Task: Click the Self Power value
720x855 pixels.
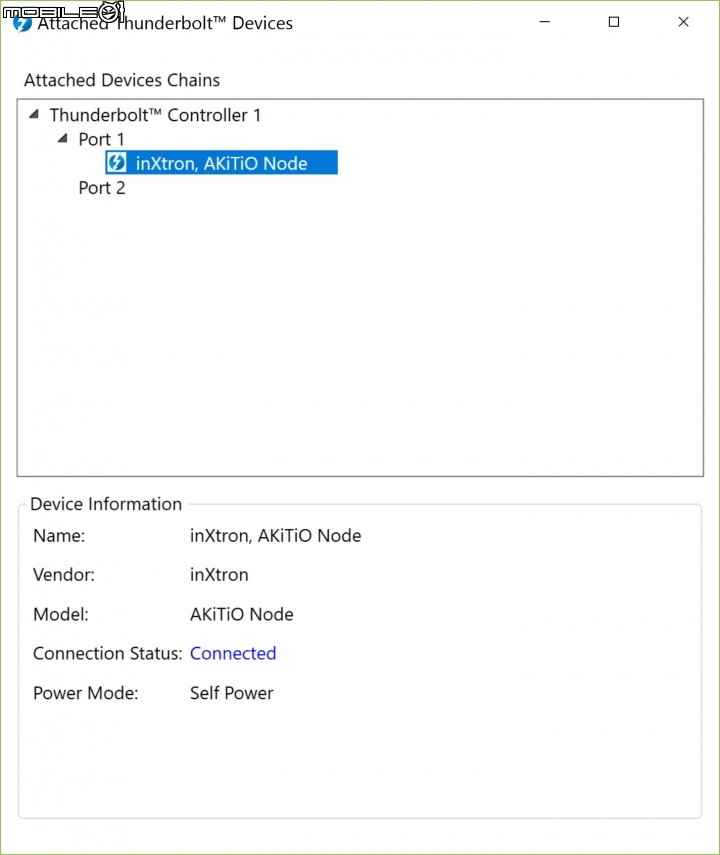Action: (x=231, y=693)
